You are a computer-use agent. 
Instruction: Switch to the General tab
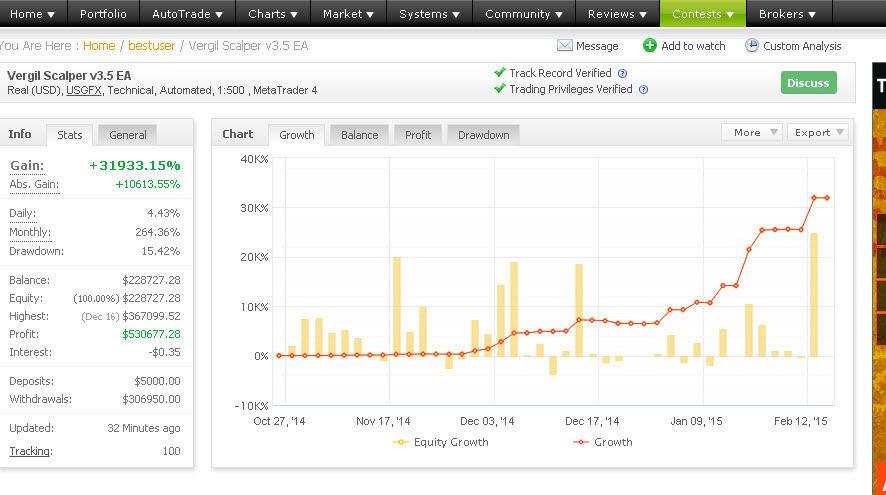(x=128, y=134)
